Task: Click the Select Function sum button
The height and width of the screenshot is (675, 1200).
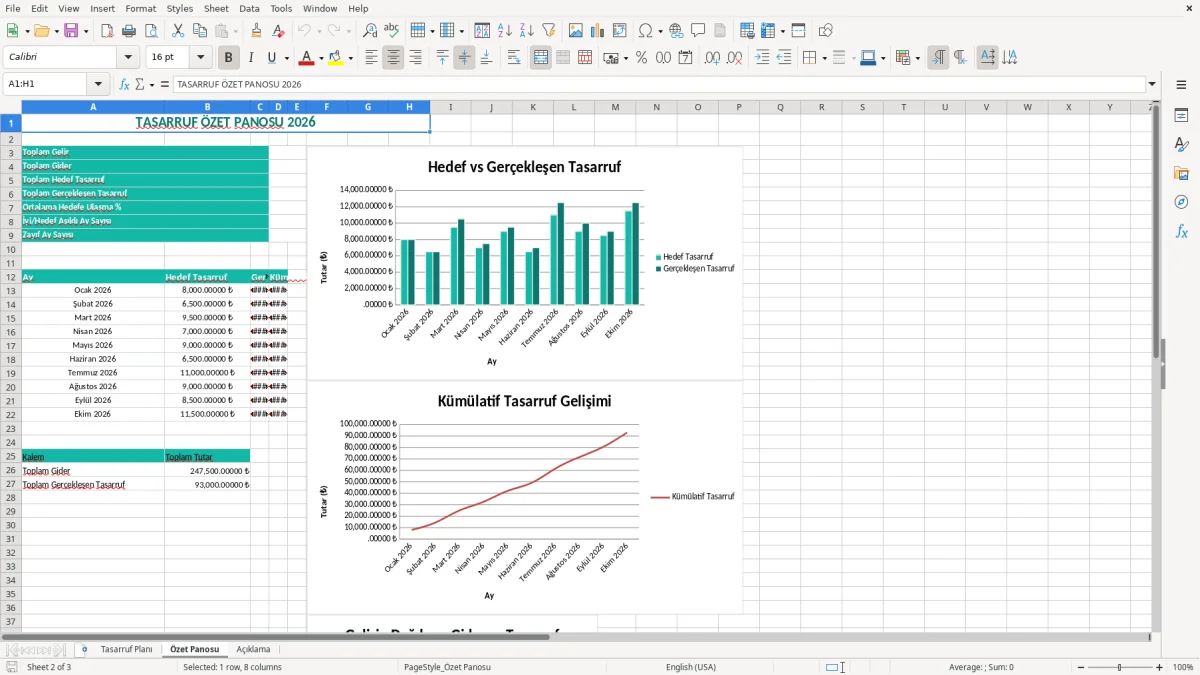Action: click(x=139, y=84)
